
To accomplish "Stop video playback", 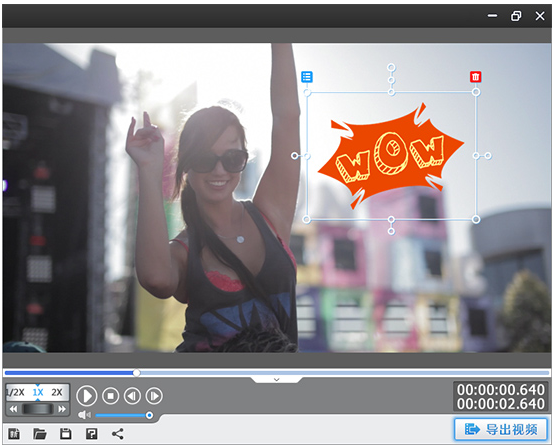I will point(111,396).
